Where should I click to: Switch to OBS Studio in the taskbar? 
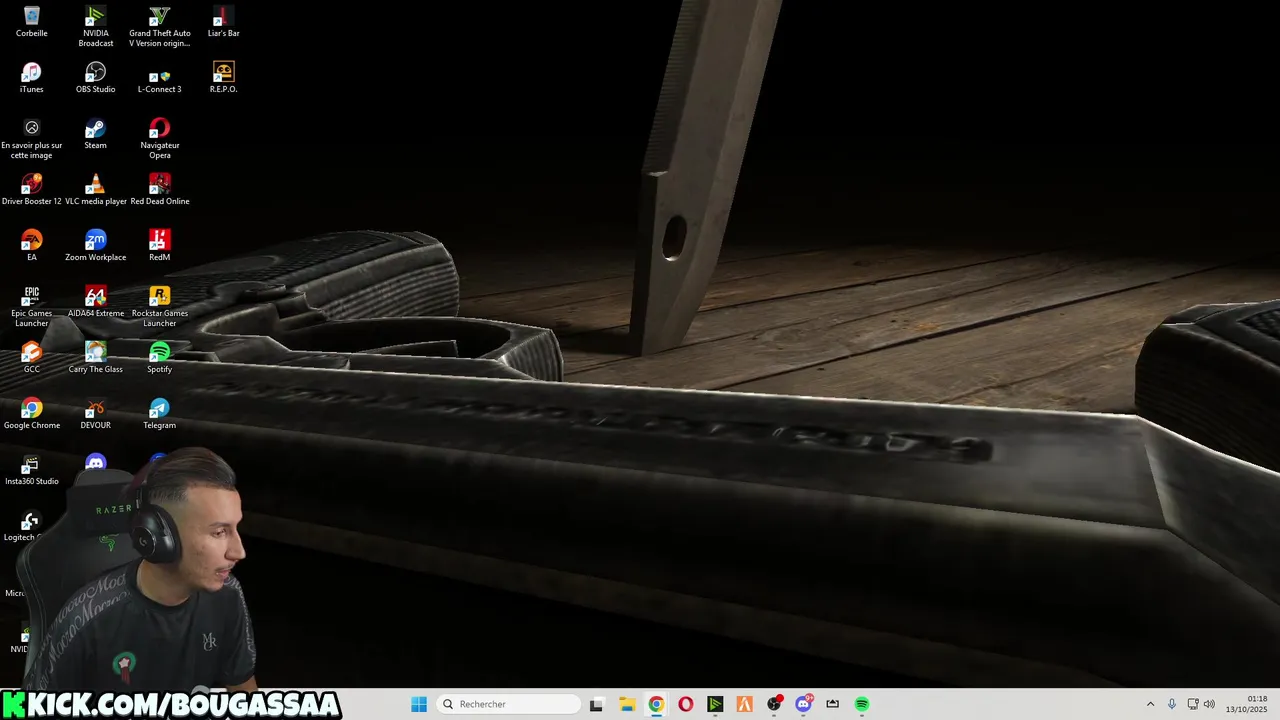[x=774, y=704]
